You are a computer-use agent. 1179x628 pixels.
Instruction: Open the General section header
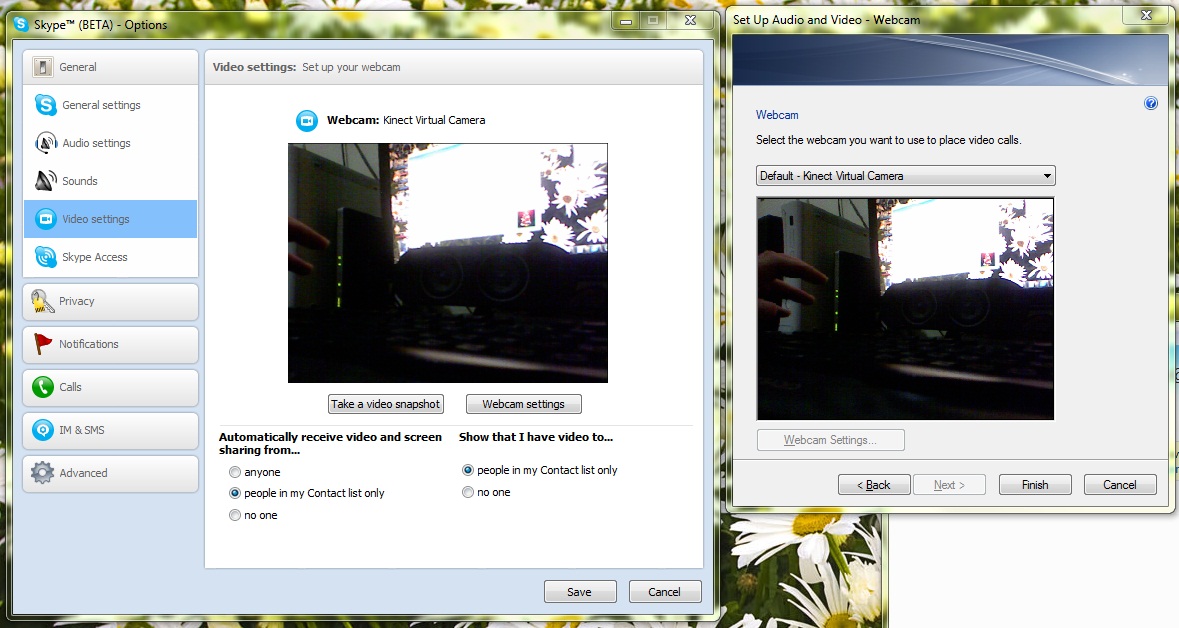point(111,67)
